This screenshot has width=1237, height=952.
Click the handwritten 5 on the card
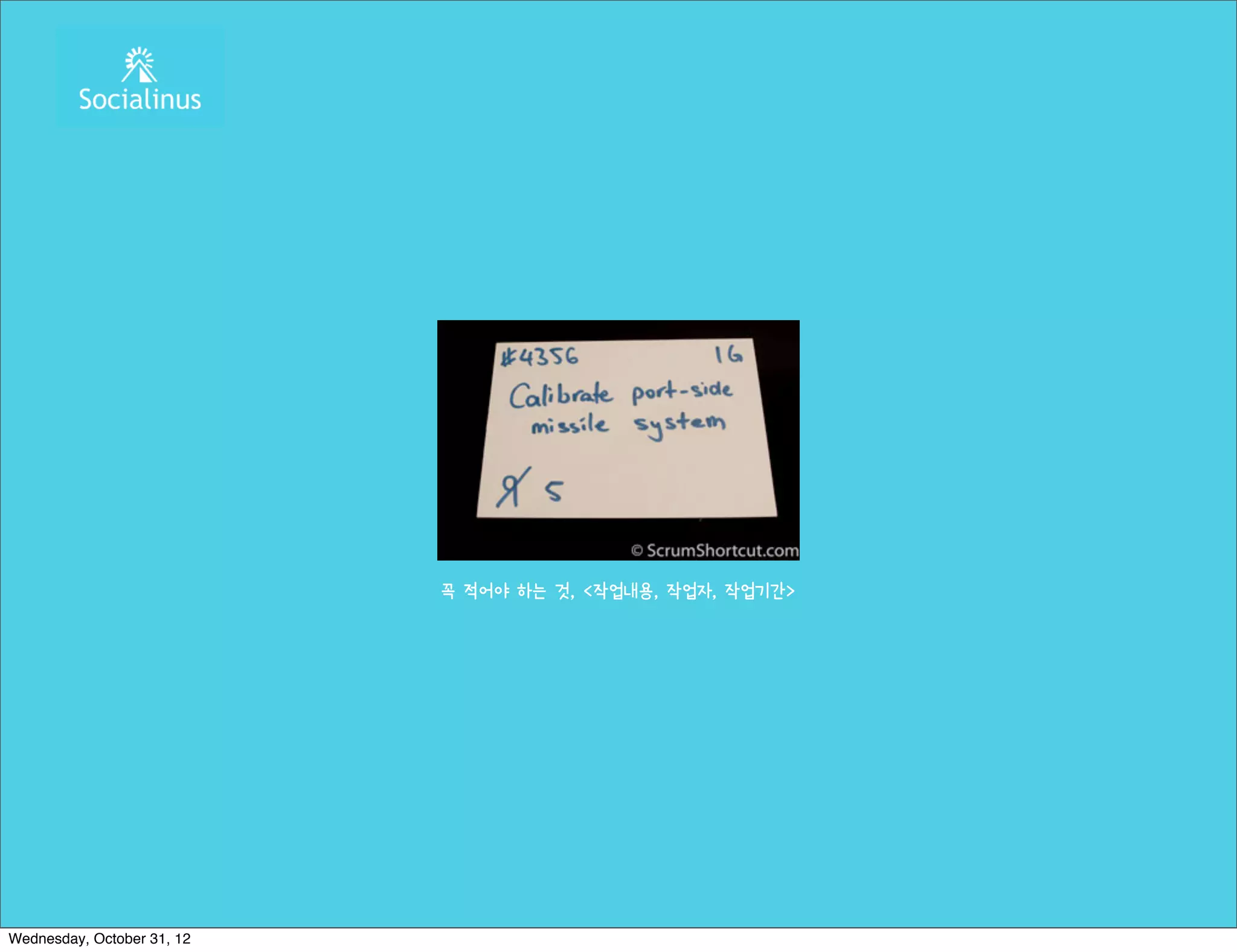(554, 490)
